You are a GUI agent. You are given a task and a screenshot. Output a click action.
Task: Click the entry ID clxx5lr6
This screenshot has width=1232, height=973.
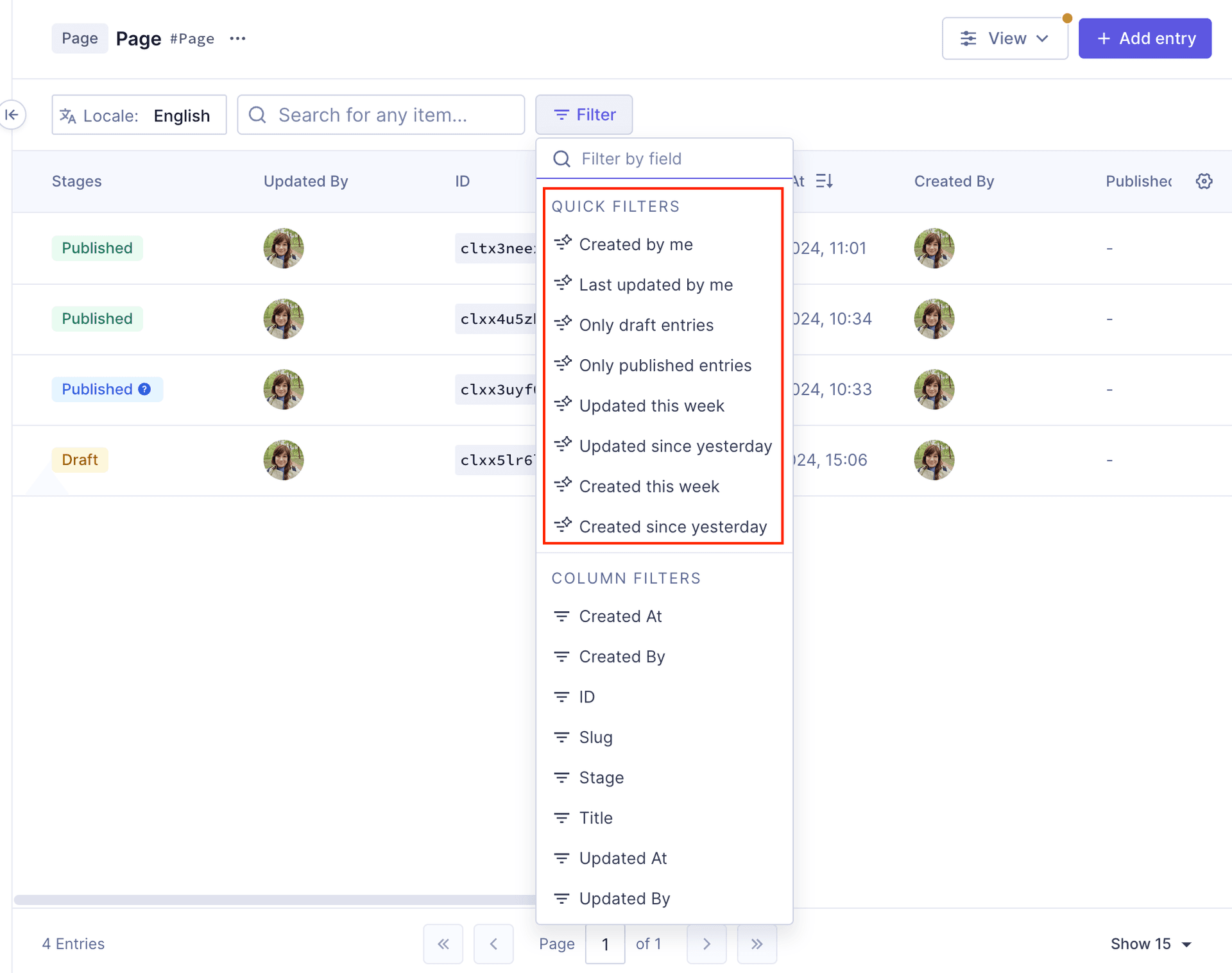[496, 460]
